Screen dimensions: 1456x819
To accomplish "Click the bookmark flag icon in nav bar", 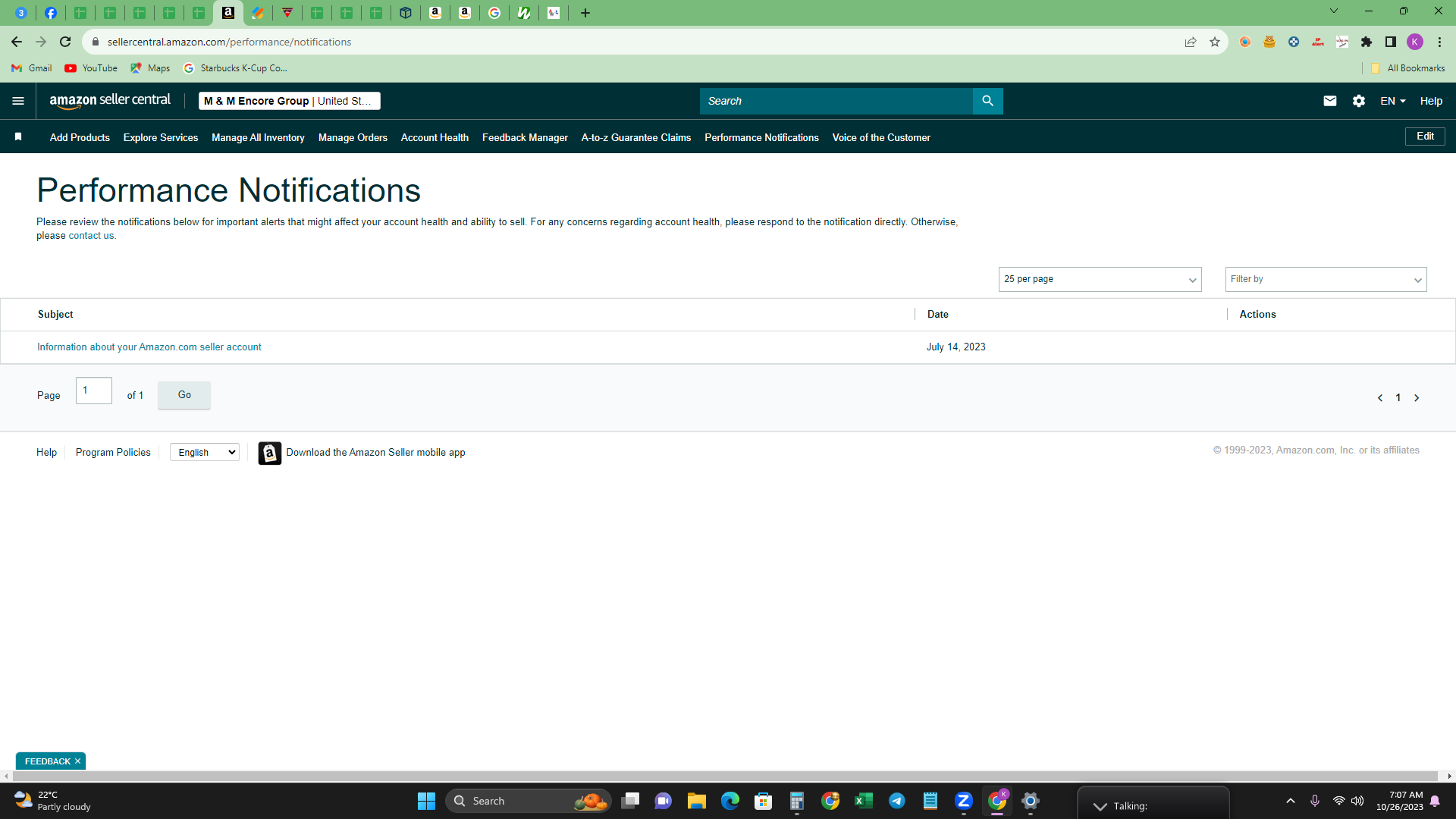I will coord(18,136).
